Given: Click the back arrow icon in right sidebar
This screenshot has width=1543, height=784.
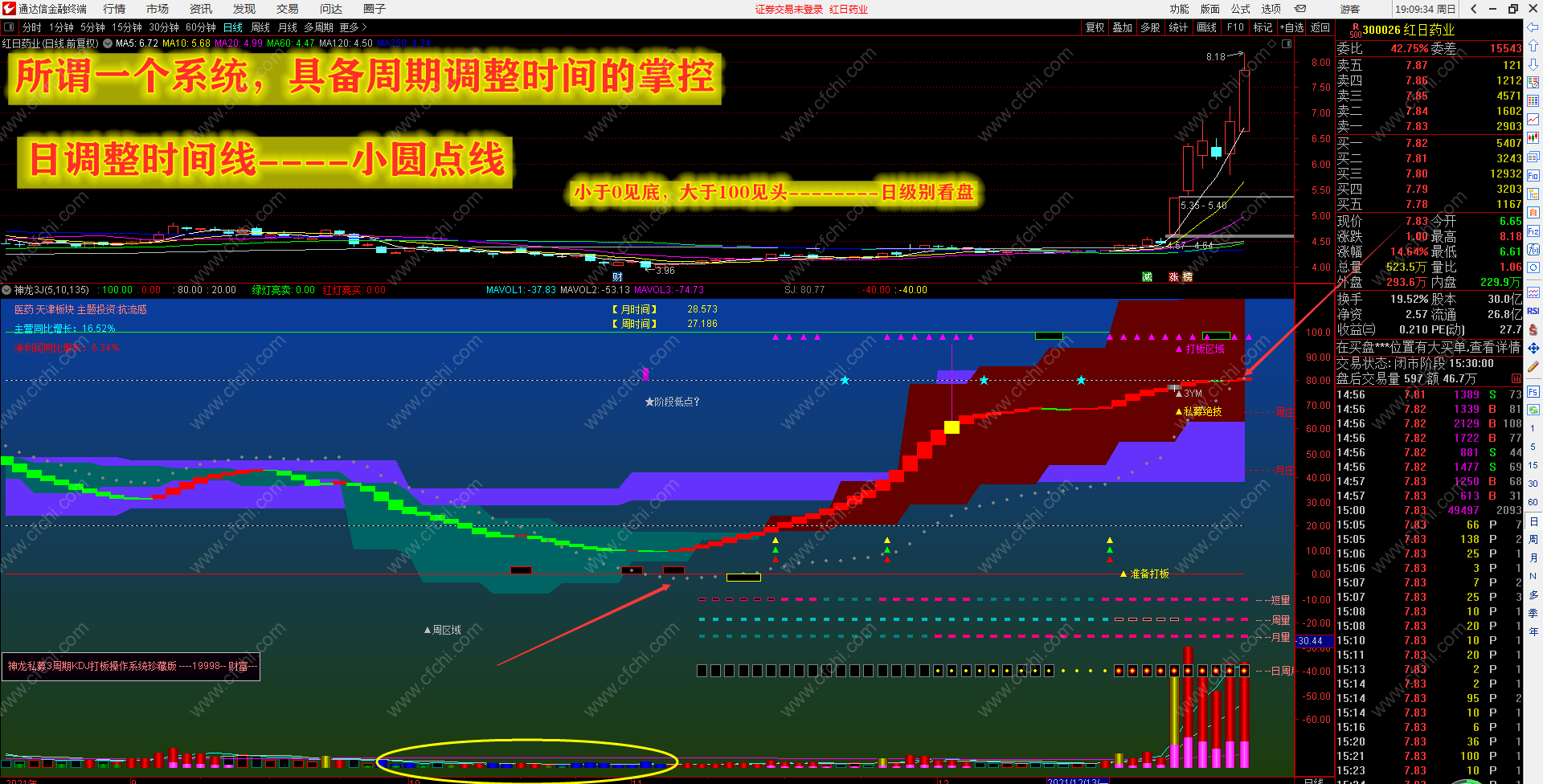Looking at the screenshot, I should (1533, 27).
